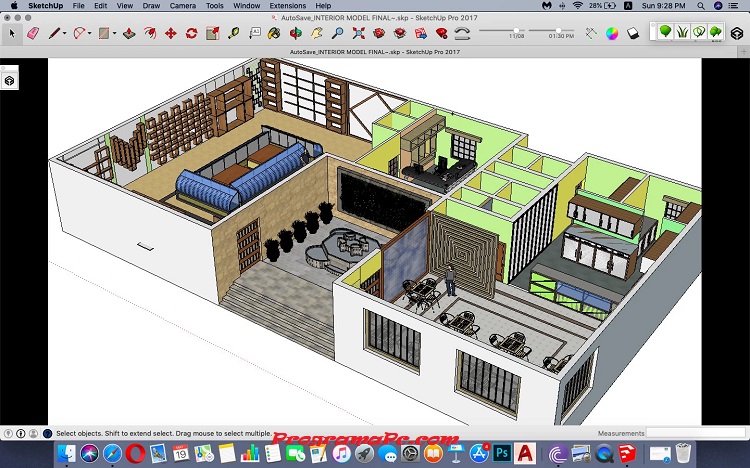Image resolution: width=750 pixels, height=468 pixels.
Task: Activate the Push/Pull tool
Action: click(x=129, y=33)
